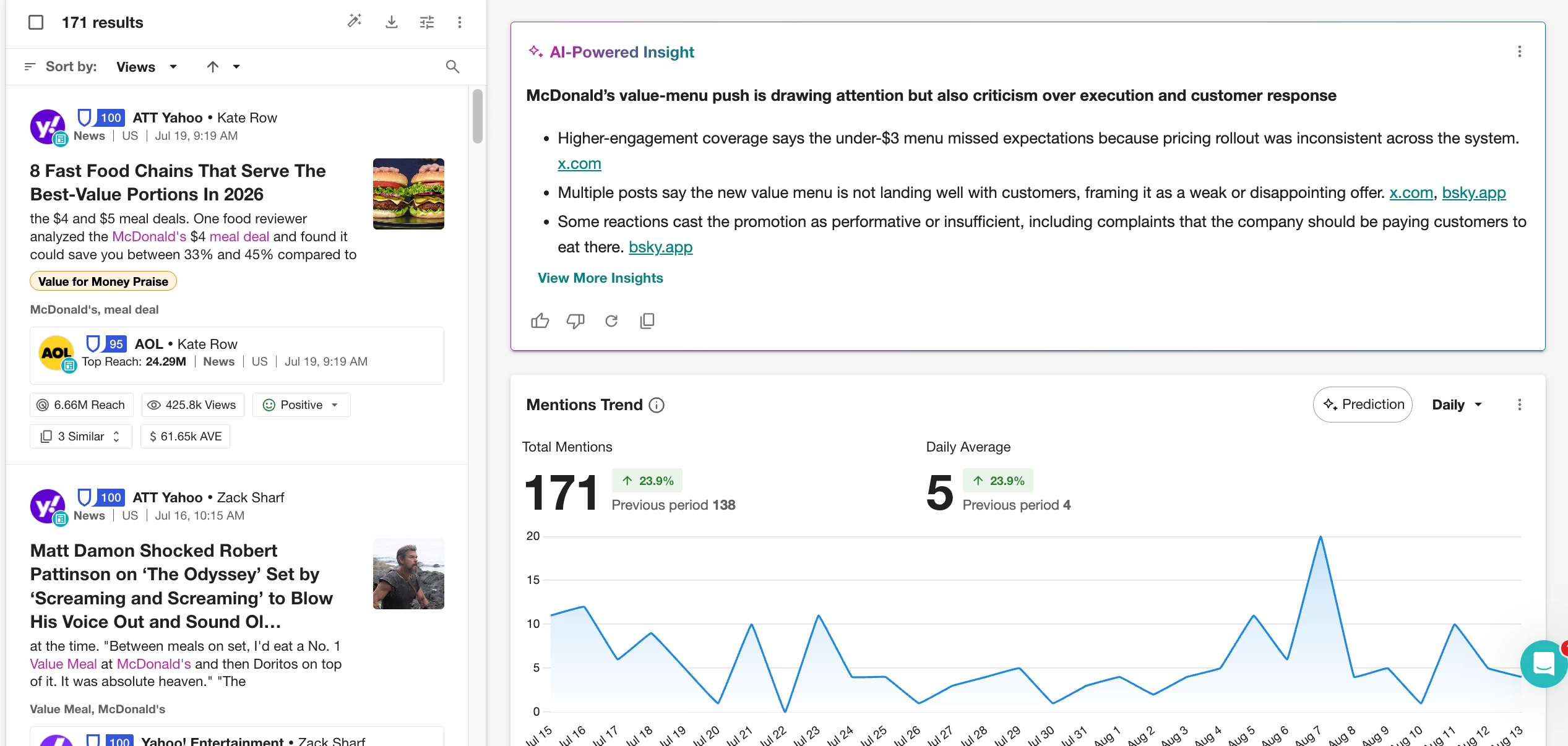Dislike the AI insight with thumbs down
1568x746 pixels.
[575, 321]
